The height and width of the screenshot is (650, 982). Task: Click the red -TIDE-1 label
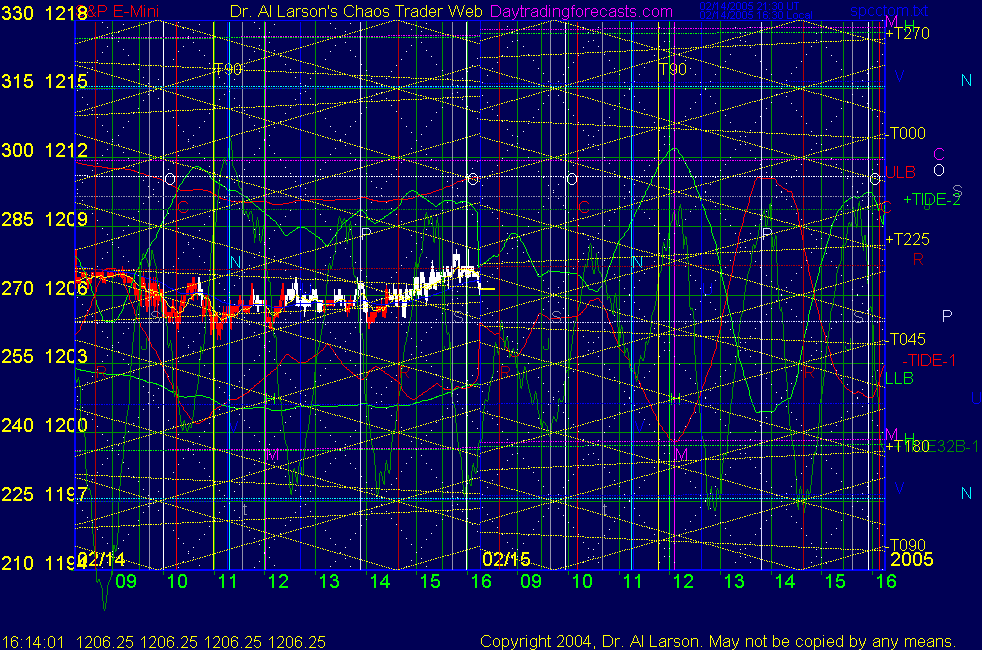929,360
